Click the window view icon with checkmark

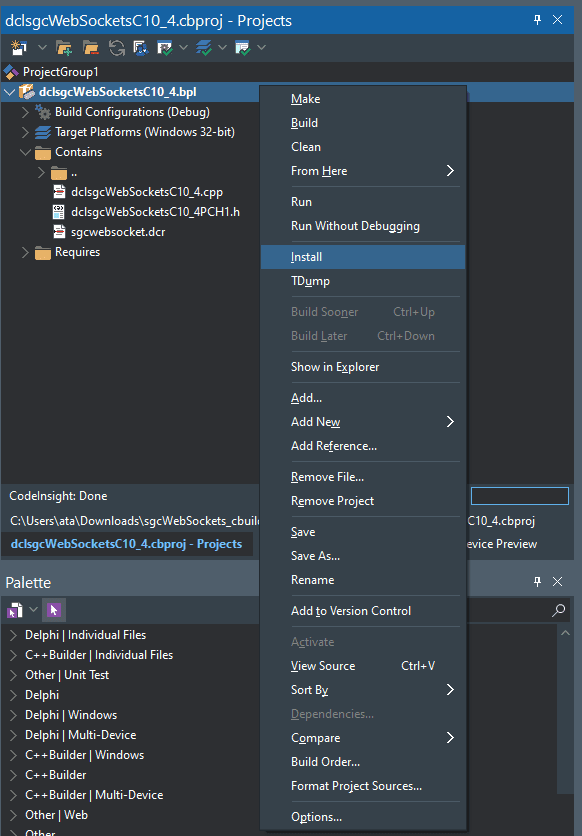[243, 48]
